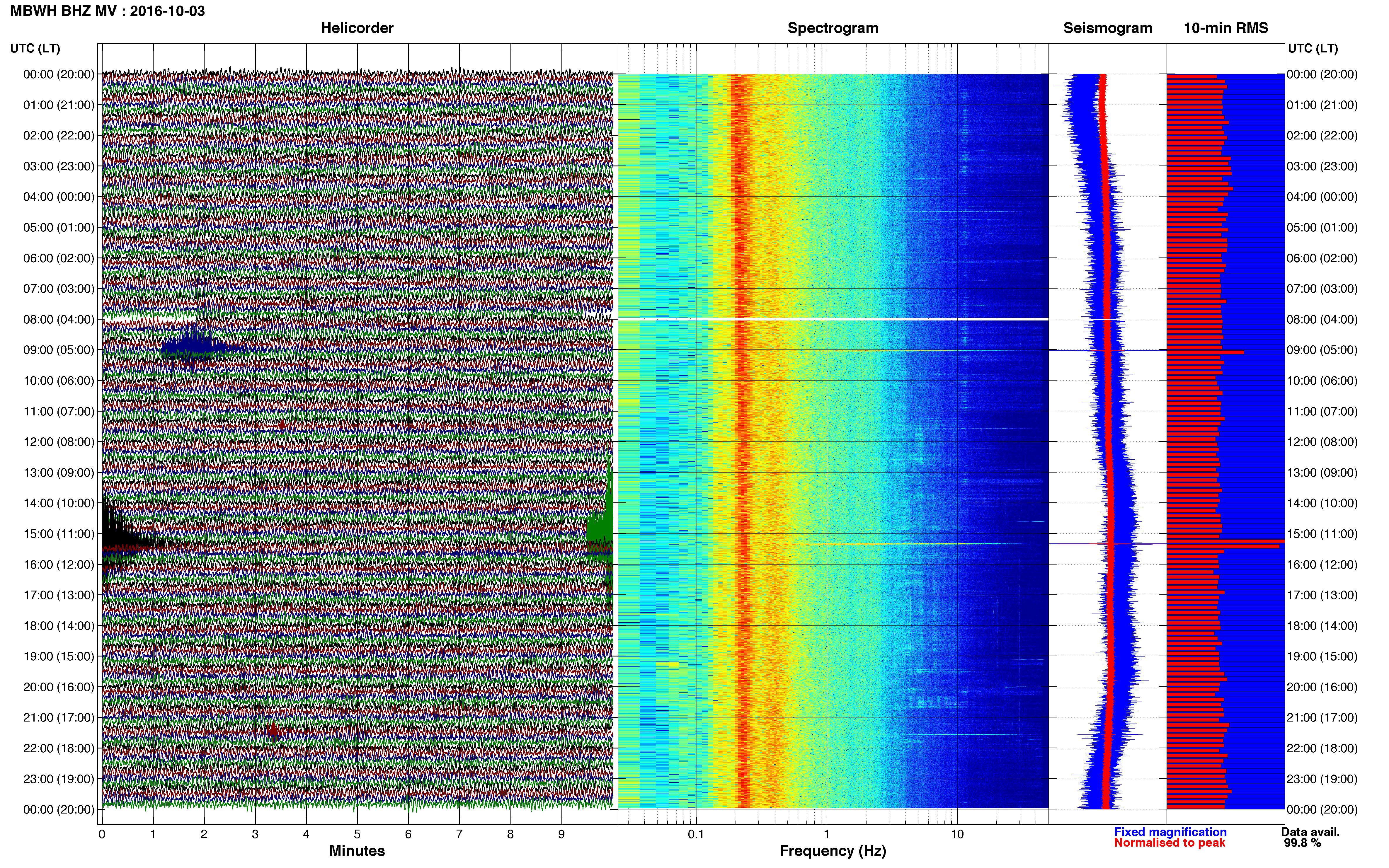Click the title 'MBWH BHZ MV : 2016-10-03'

(107, 11)
